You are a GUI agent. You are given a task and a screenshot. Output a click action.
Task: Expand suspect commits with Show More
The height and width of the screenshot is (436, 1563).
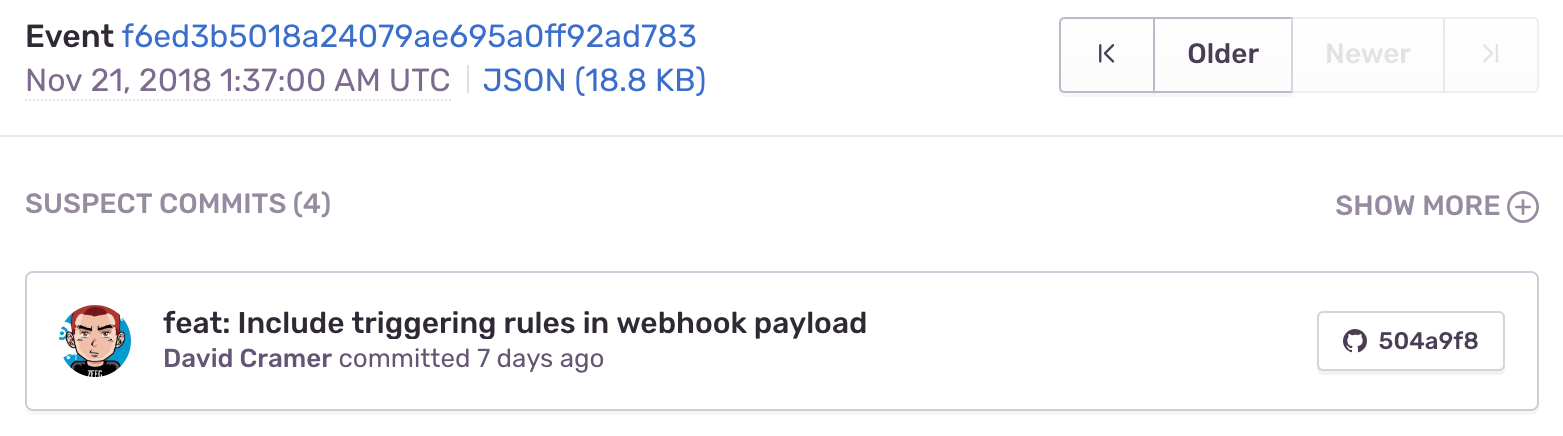coord(1417,206)
